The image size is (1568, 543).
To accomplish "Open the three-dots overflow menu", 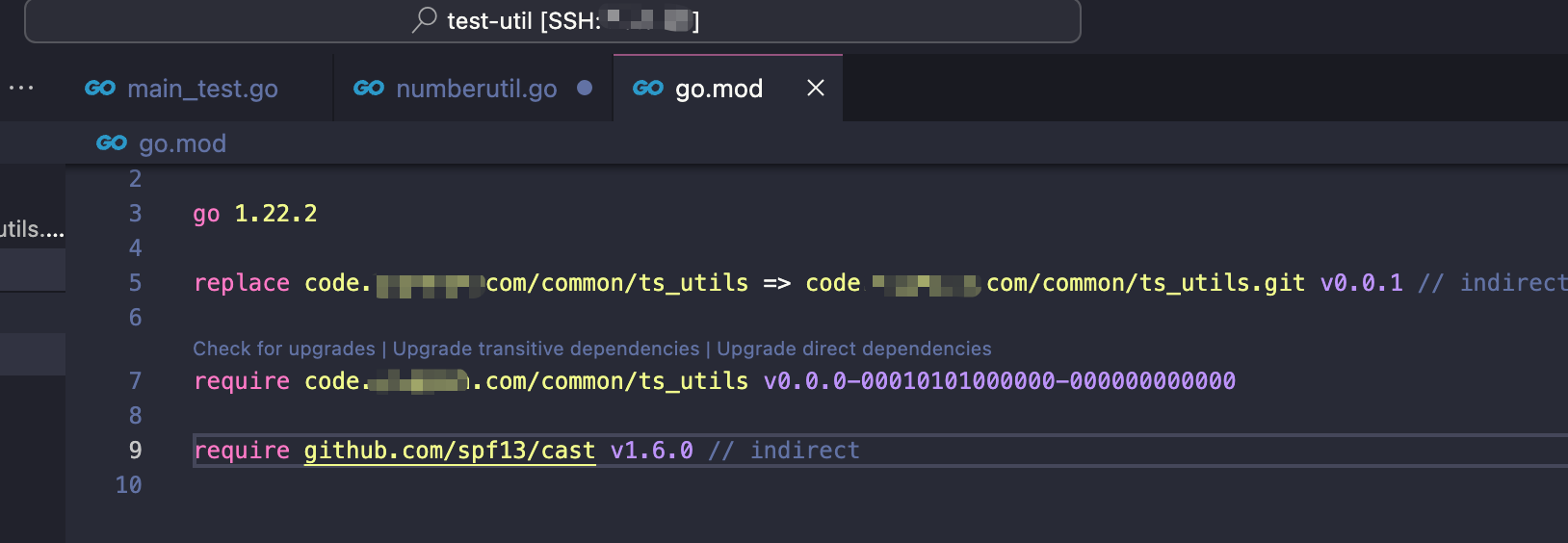I will [21, 88].
